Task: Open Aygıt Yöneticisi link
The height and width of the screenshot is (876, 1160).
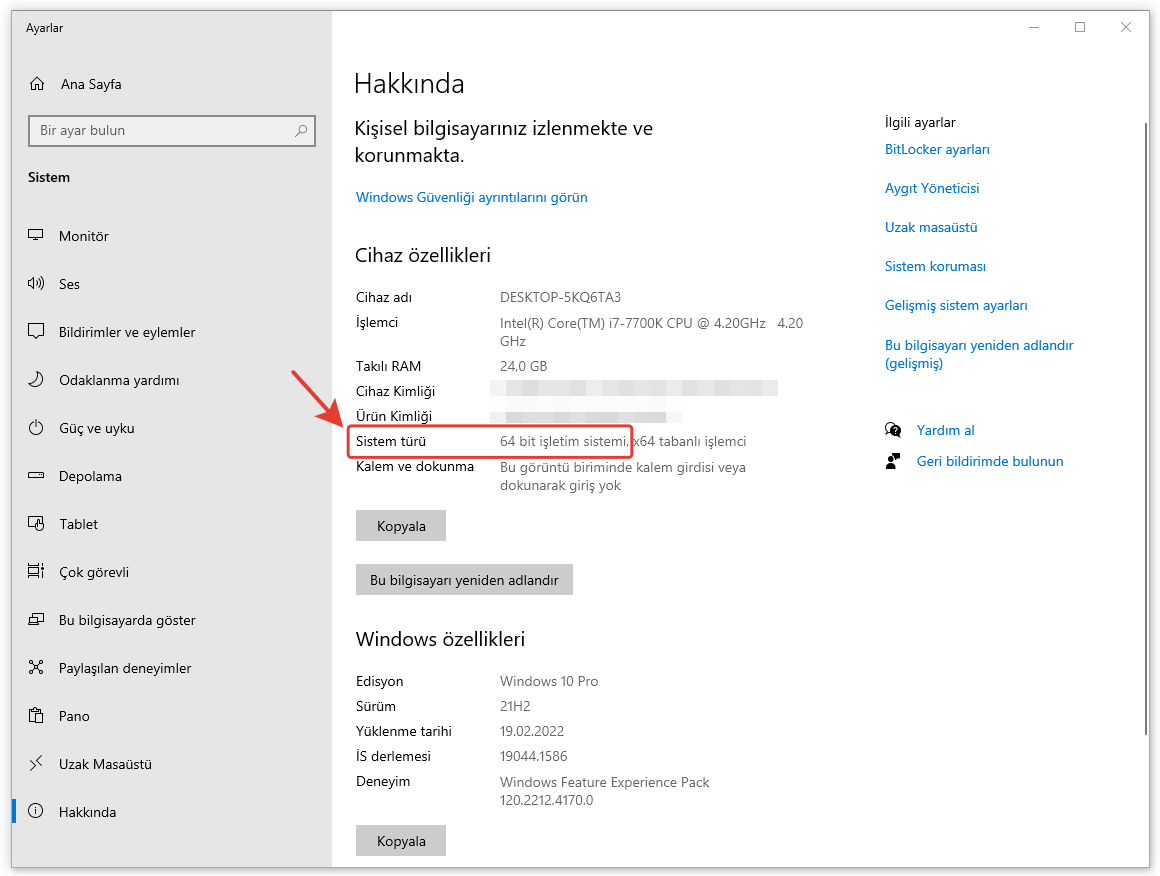Action: [931, 188]
